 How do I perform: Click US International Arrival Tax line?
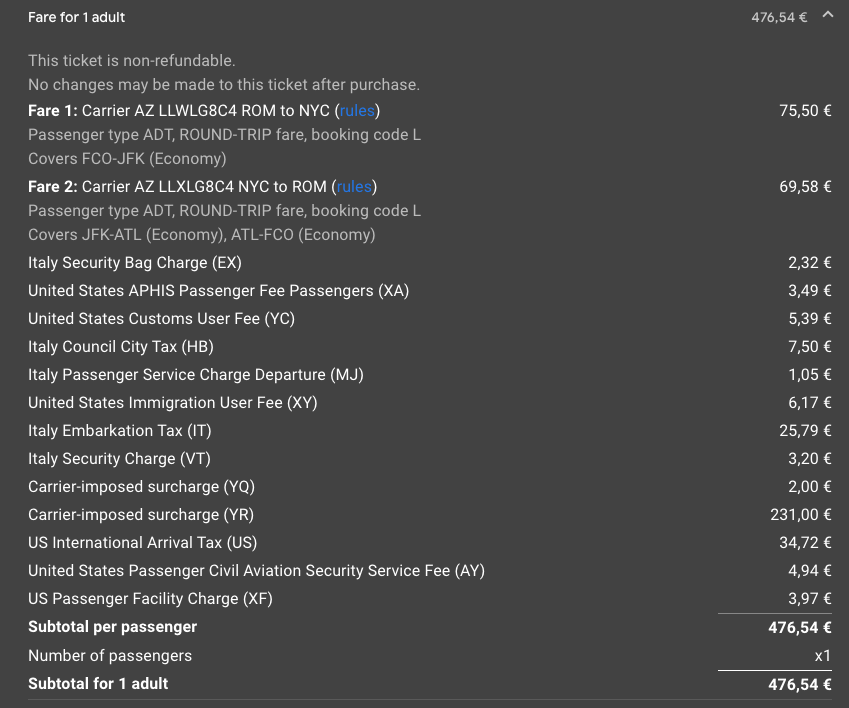tap(429, 542)
